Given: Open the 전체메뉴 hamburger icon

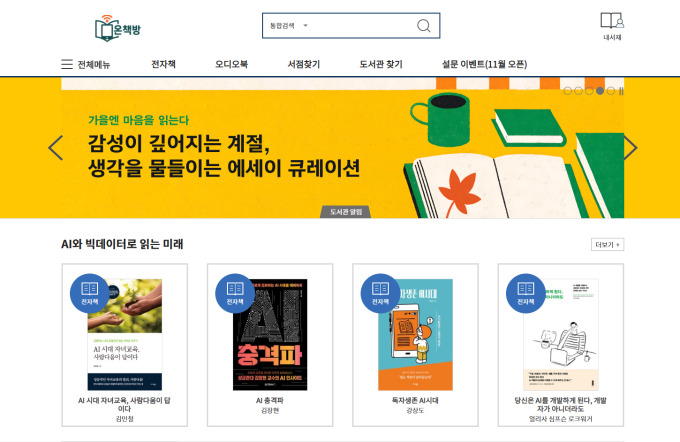Looking at the screenshot, I should (67, 64).
